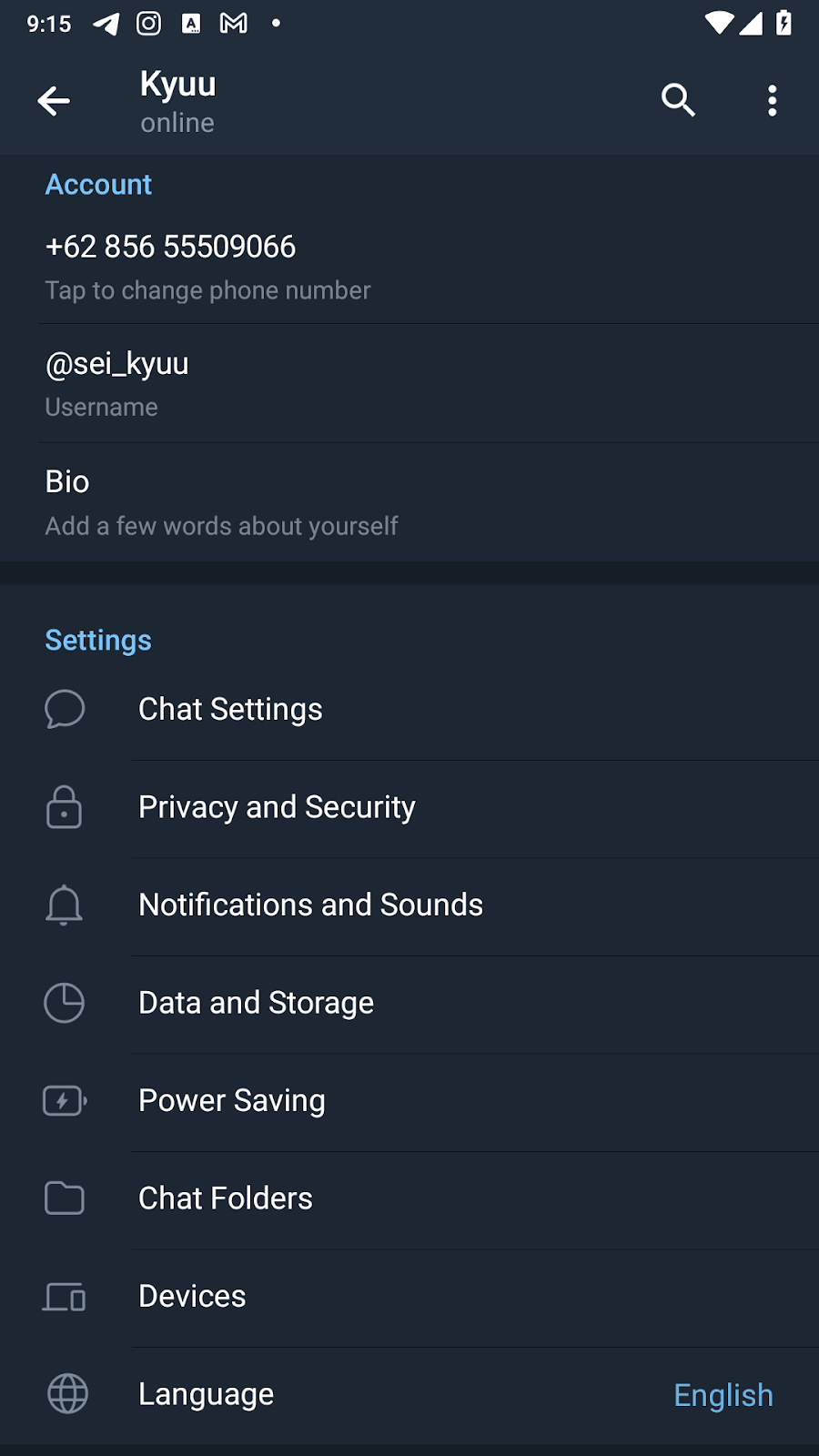The width and height of the screenshot is (819, 1456).
Task: Open the three-dot overflow menu
Action: click(772, 100)
